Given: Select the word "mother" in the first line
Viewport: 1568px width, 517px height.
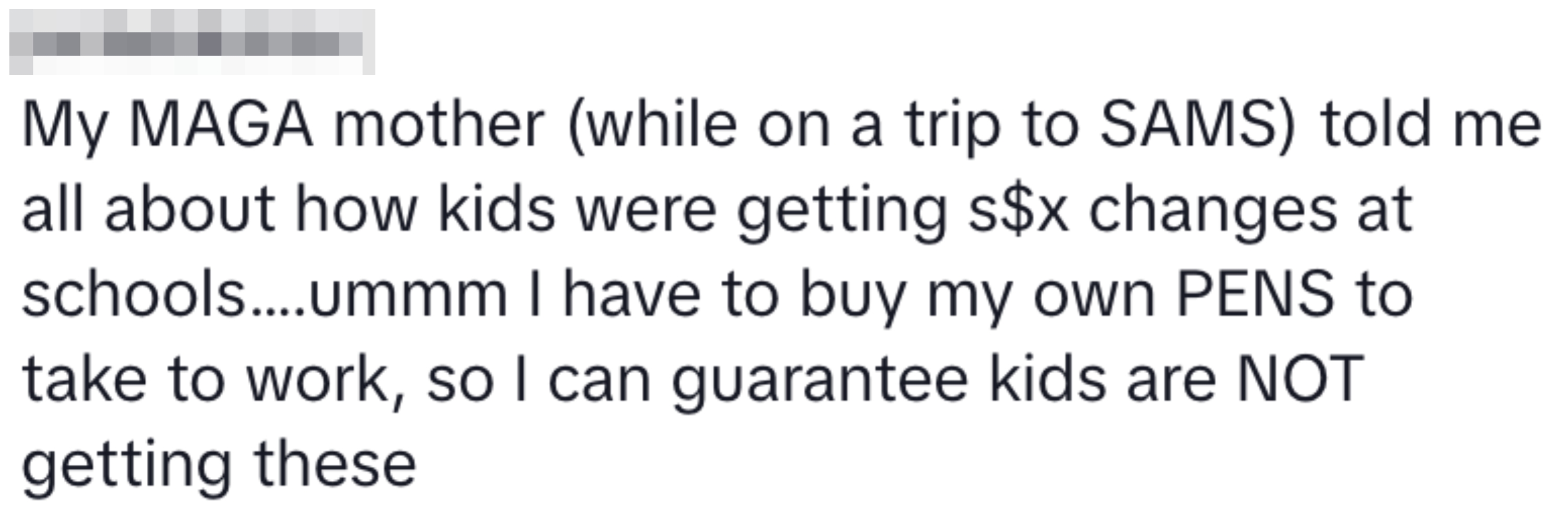Looking at the screenshot, I should click(x=439, y=125).
